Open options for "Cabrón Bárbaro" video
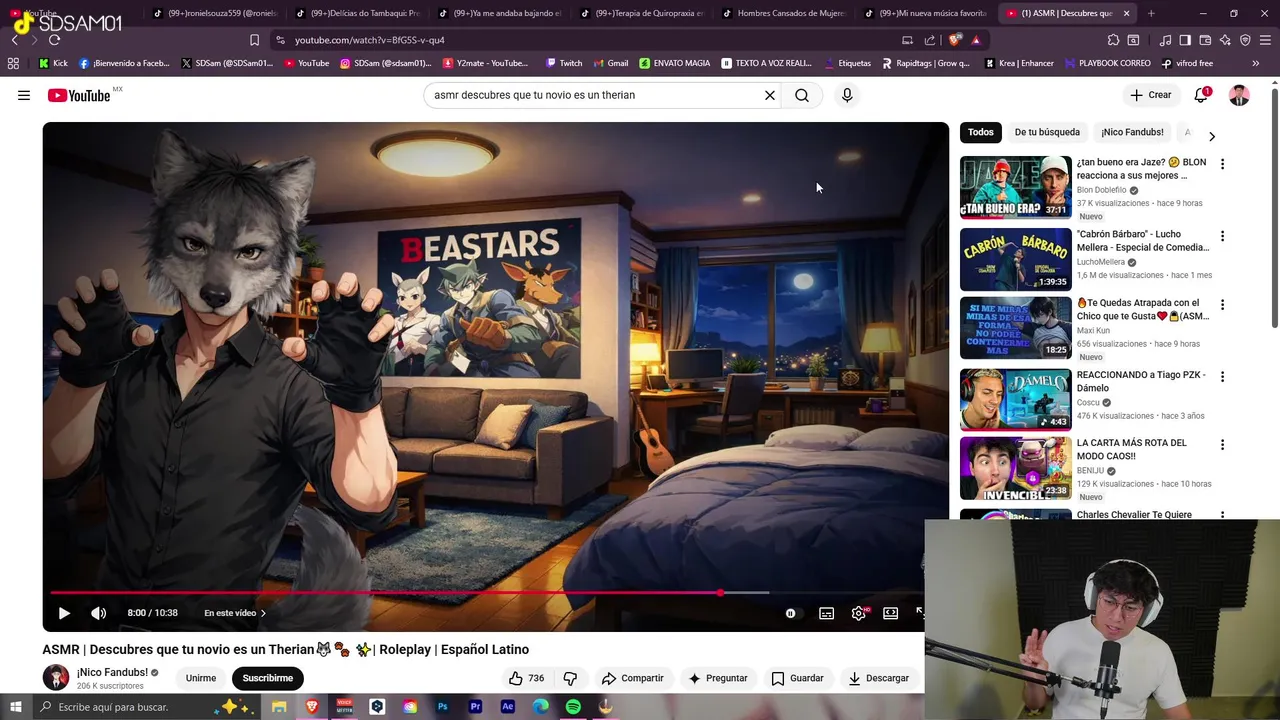The height and width of the screenshot is (720, 1280). [x=1222, y=236]
